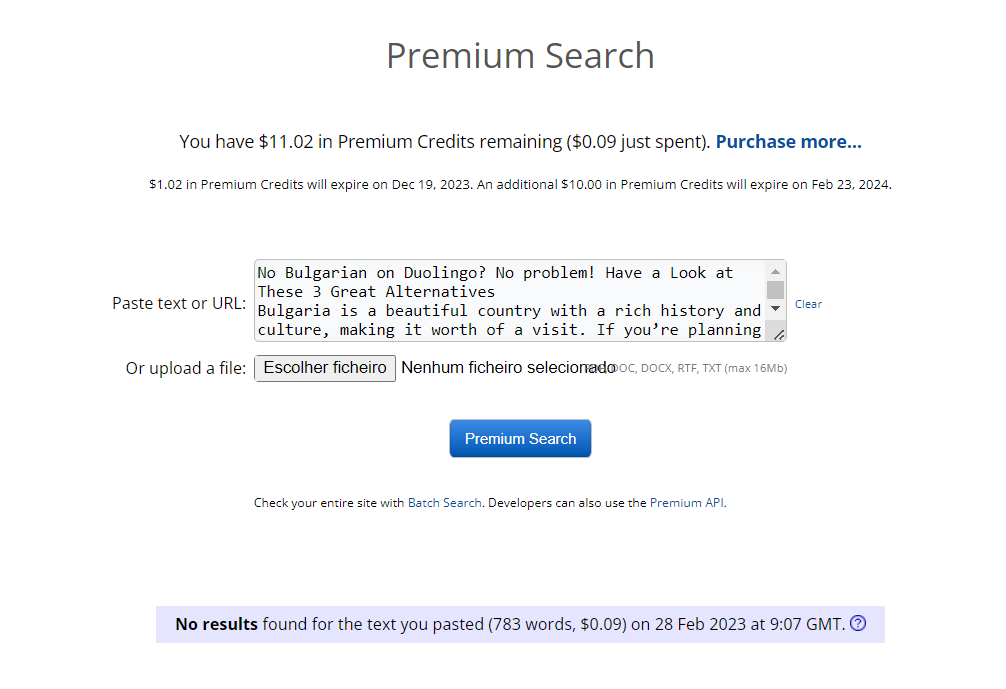Click the Or upload a file label
Viewport: 1006px width, 689px height.
tap(186, 368)
